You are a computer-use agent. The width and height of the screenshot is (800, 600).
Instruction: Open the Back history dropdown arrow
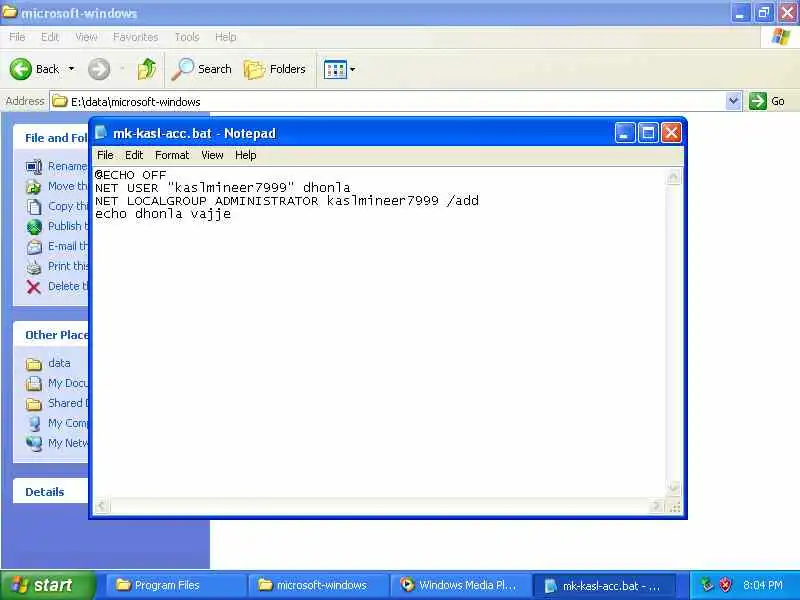point(71,68)
